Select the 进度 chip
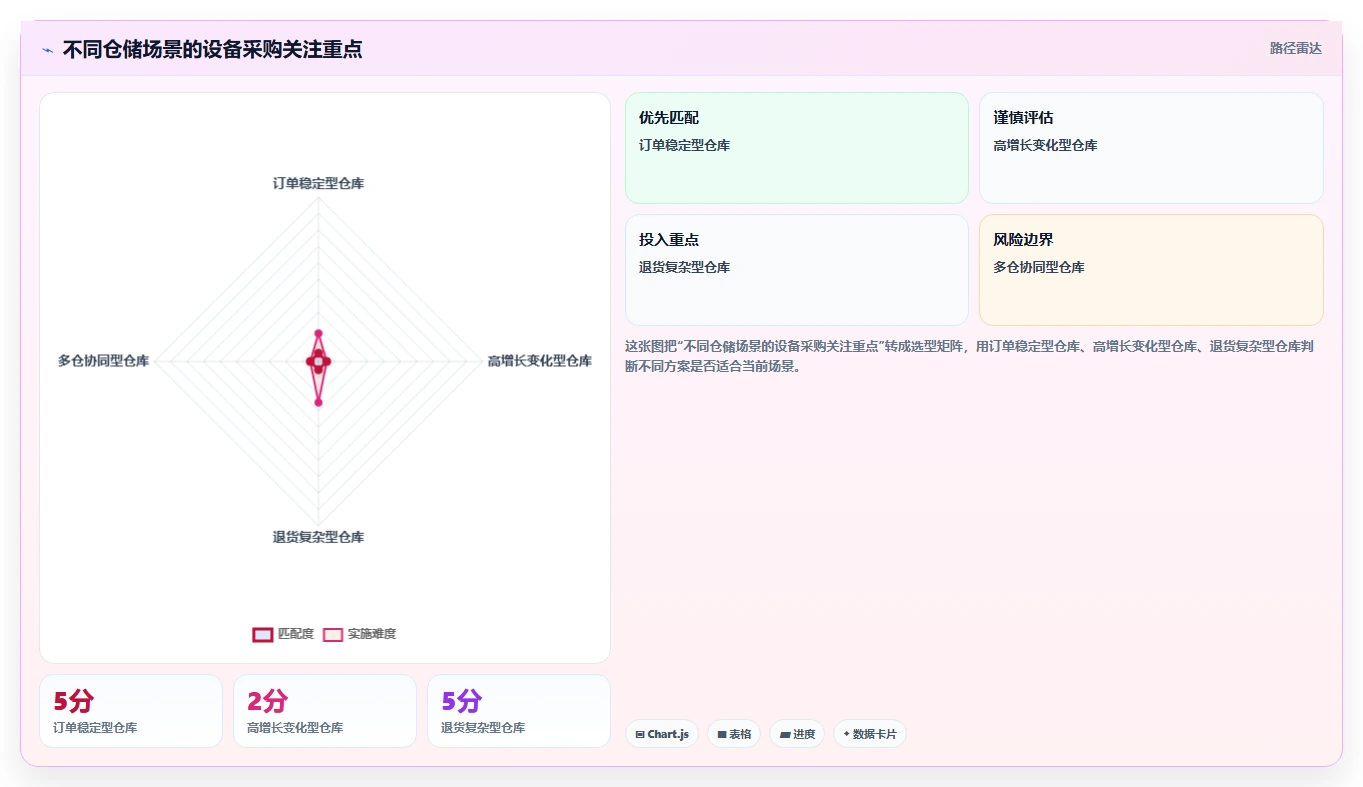Screen dimensions: 1363x787 [x=797, y=734]
